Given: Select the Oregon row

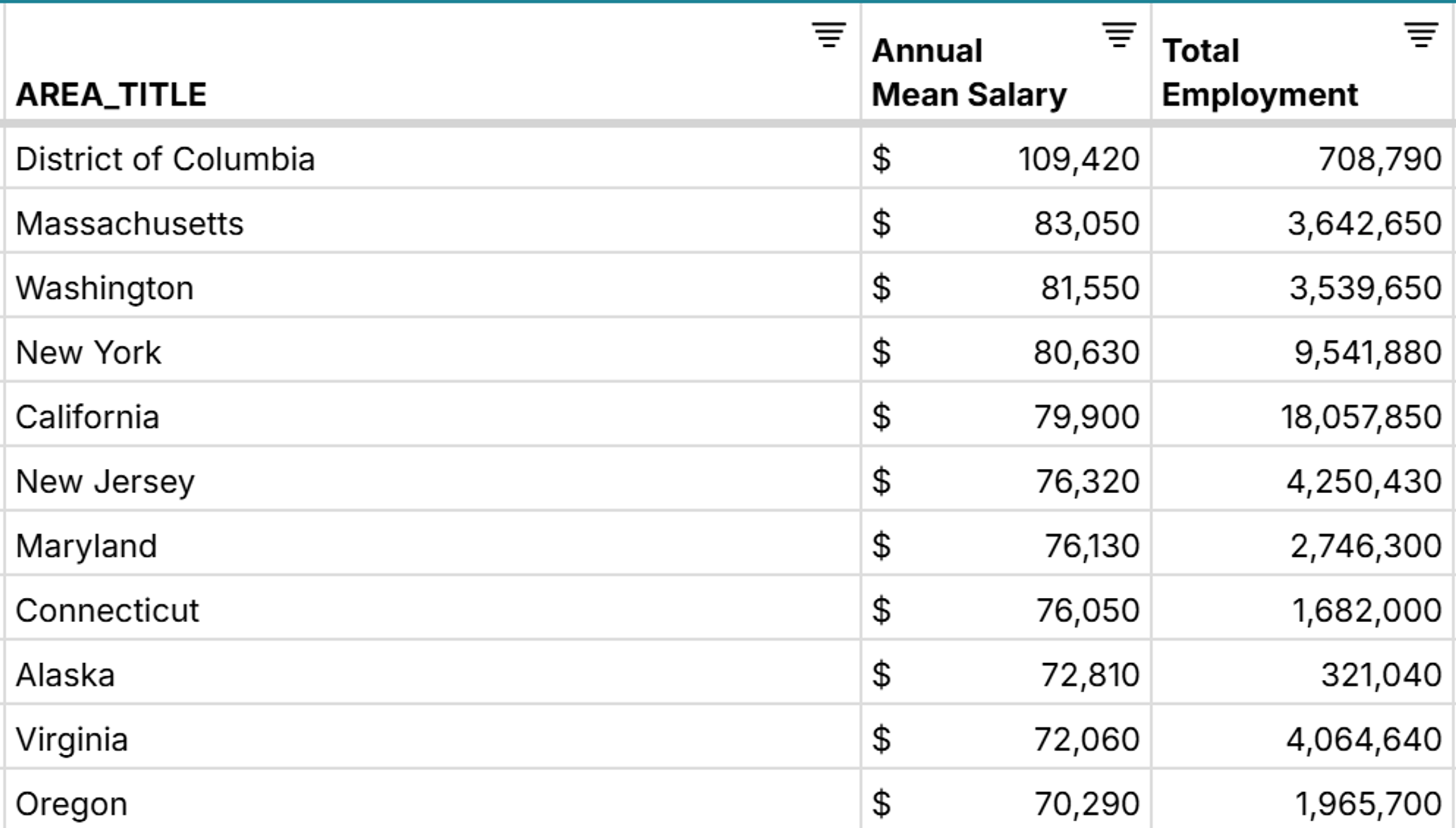Looking at the screenshot, I should coord(71,803).
